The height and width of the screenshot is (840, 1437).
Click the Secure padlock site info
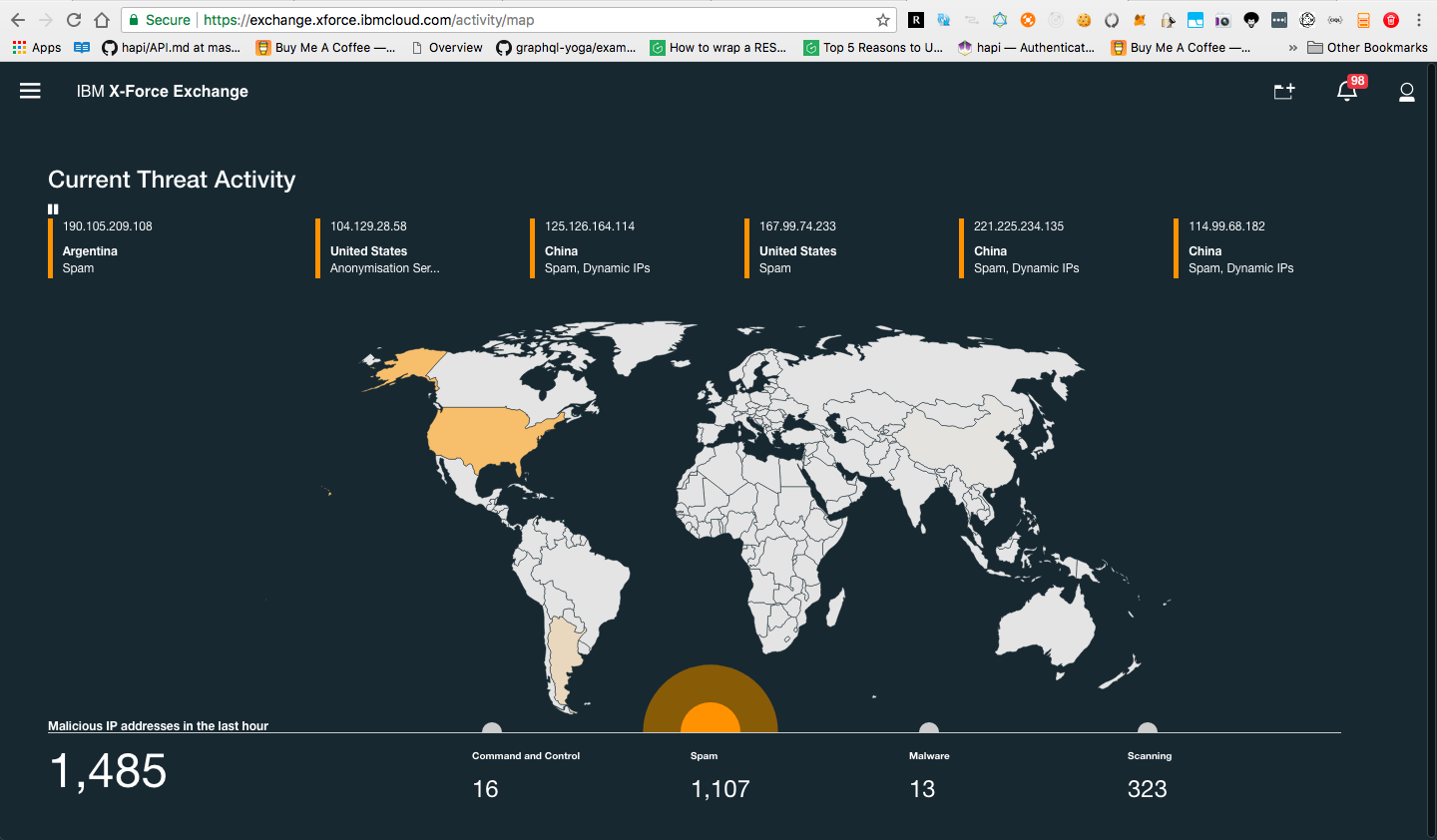160,20
